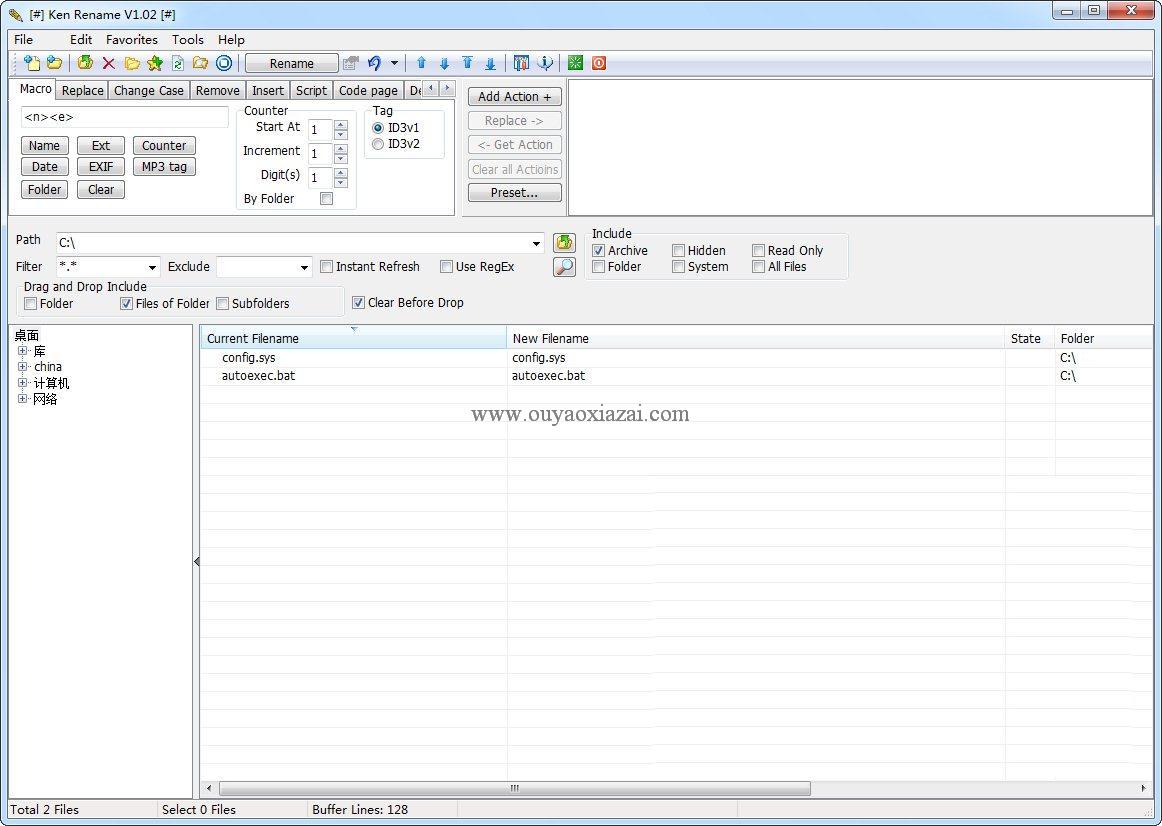Click the add new file toolbar icon
The width and height of the screenshot is (1162, 826).
click(31, 63)
